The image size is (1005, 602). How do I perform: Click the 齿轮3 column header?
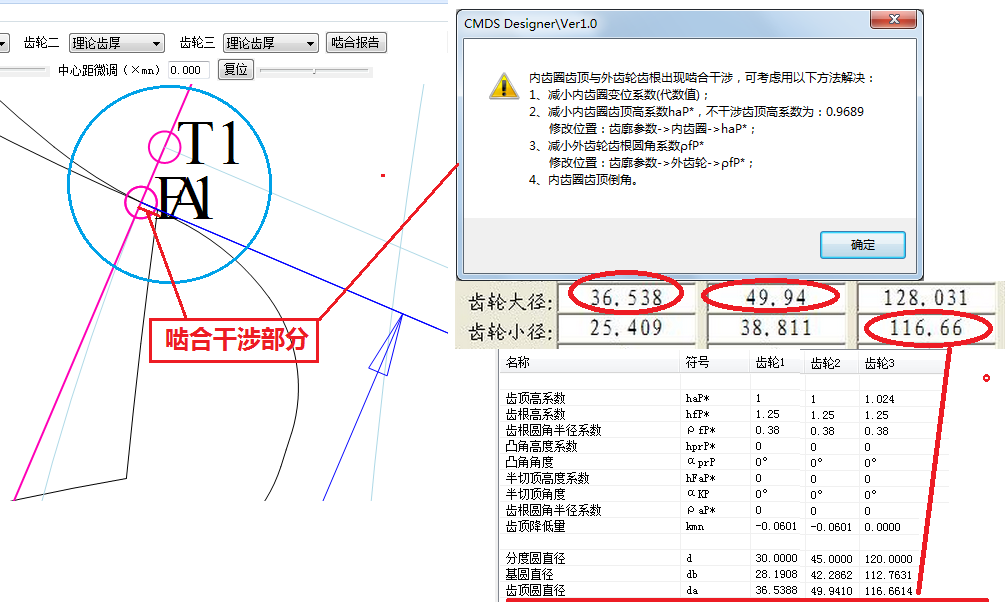[879, 364]
